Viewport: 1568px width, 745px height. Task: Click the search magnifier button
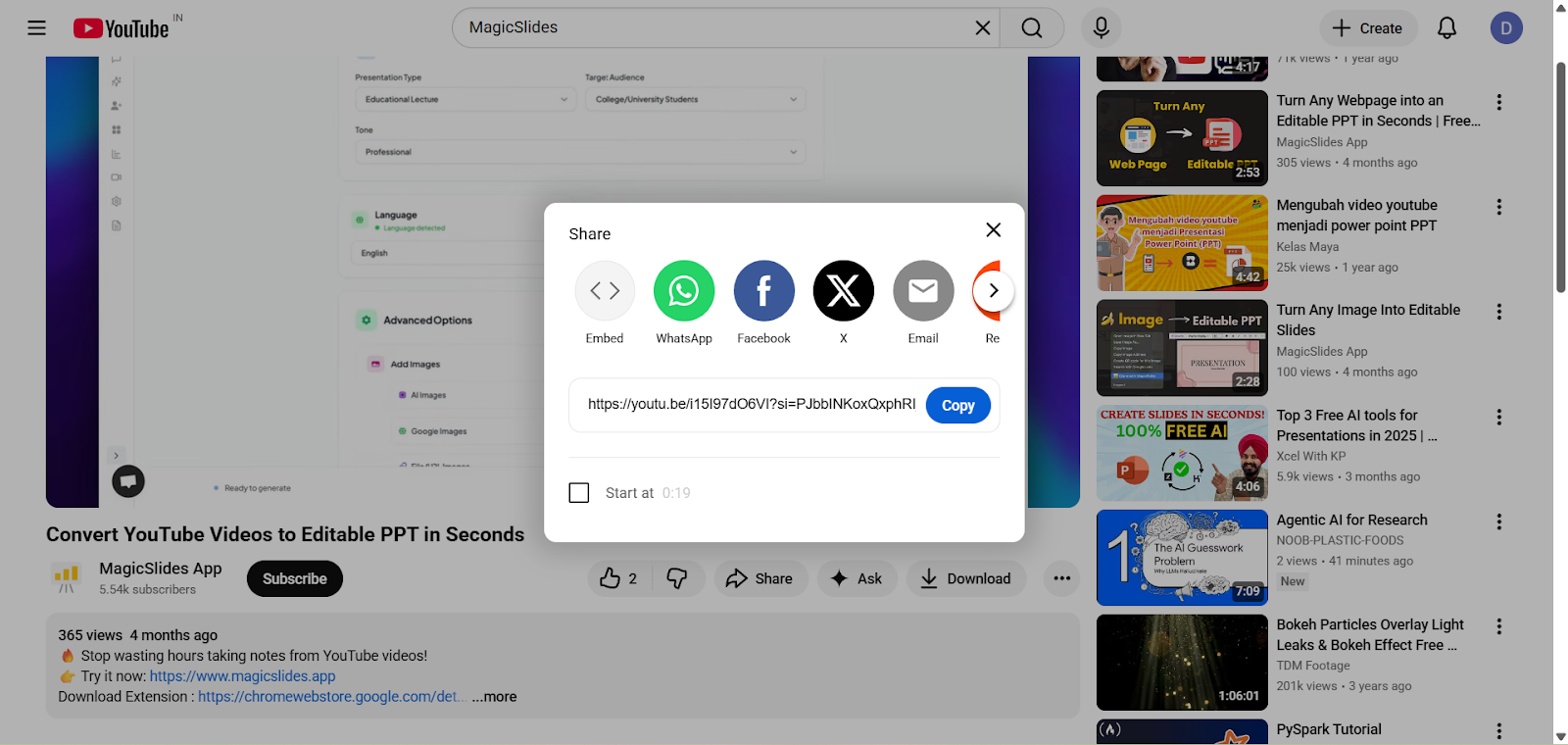click(1032, 28)
